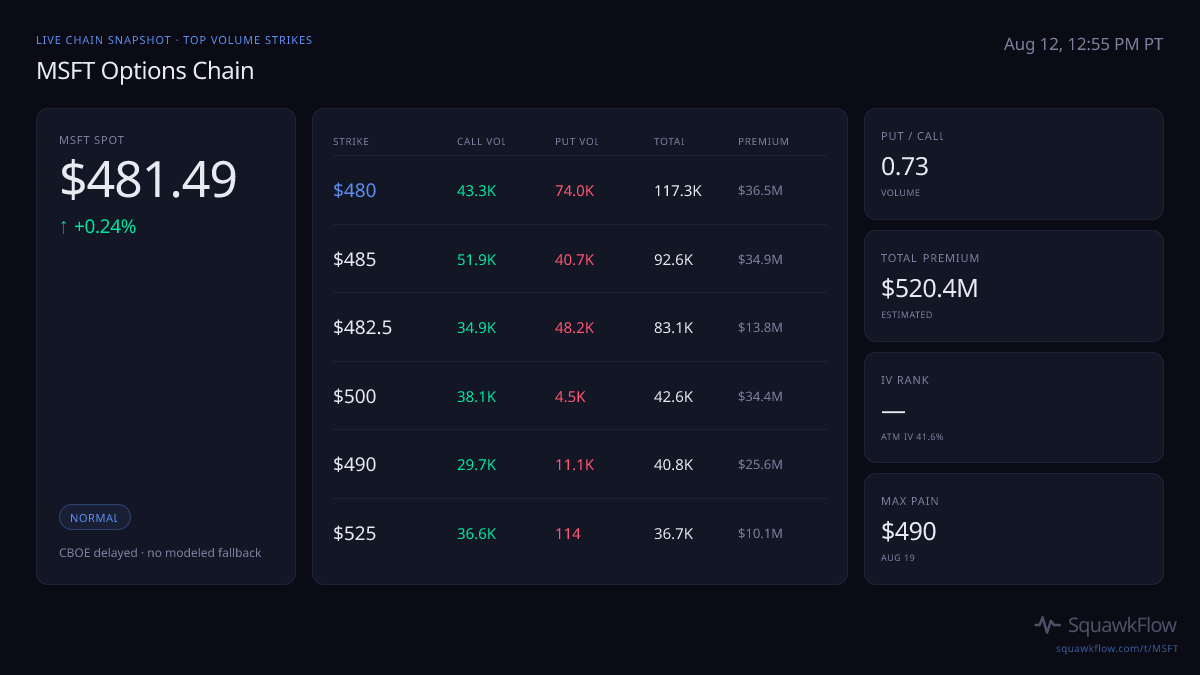The height and width of the screenshot is (675, 1200).
Task: Click the green up arrow beside +0.24%
Action: tap(64, 227)
